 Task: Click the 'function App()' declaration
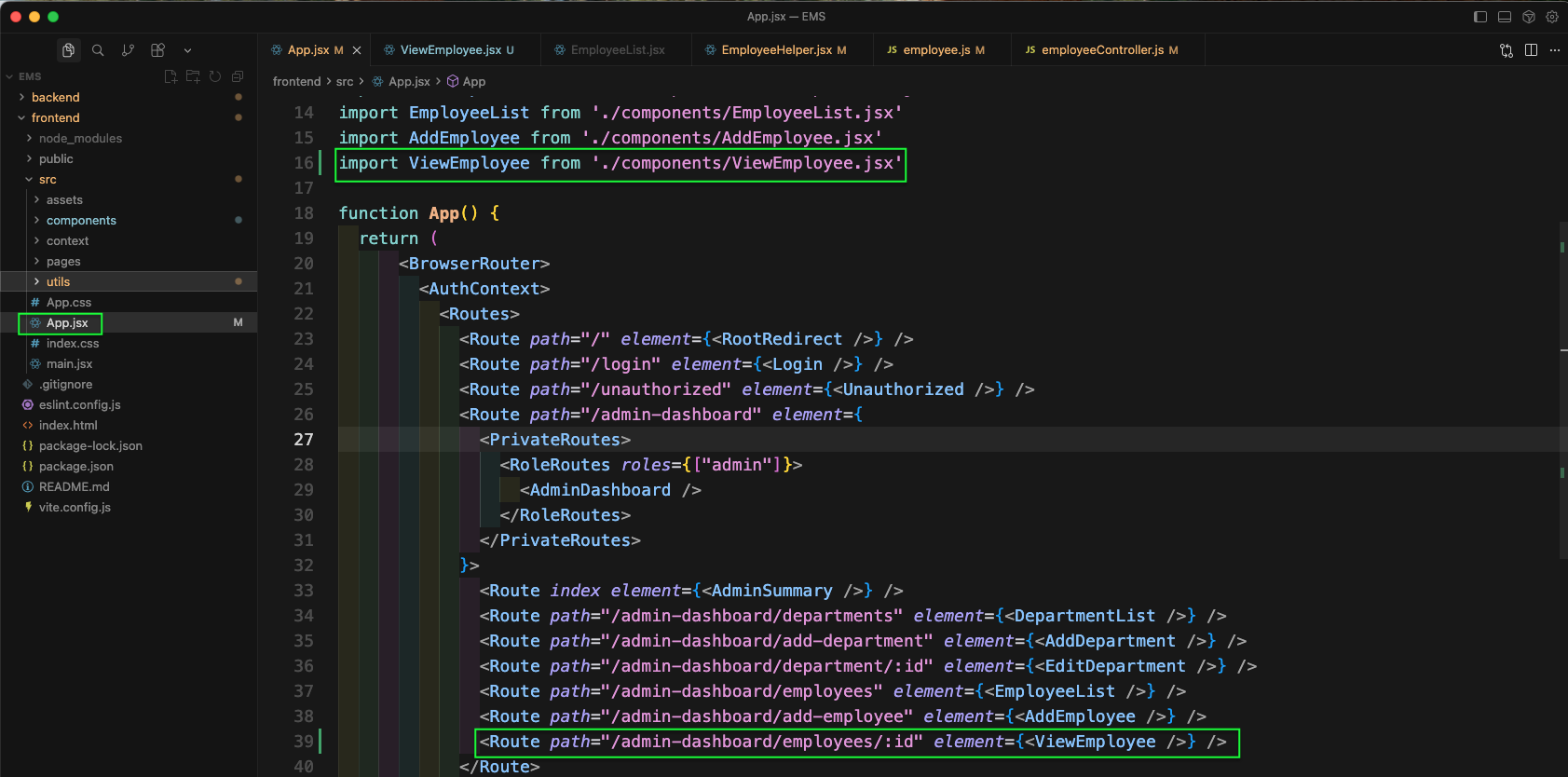click(419, 213)
